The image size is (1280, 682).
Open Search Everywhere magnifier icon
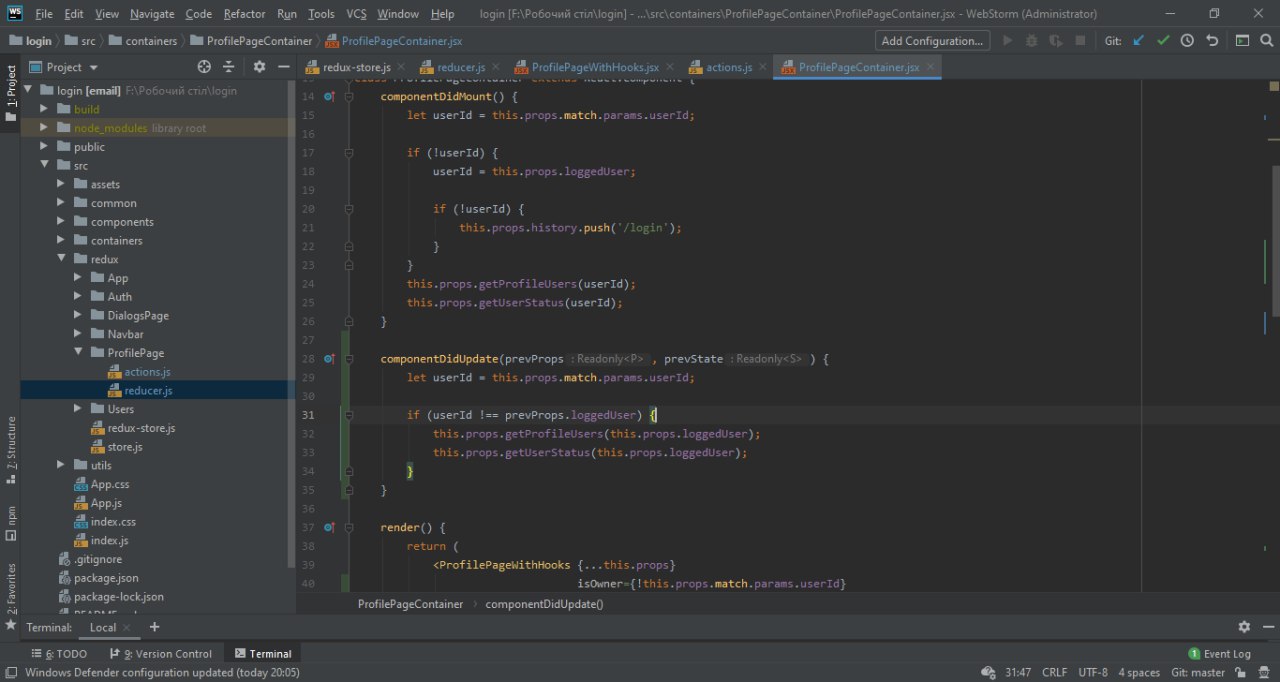(1266, 41)
